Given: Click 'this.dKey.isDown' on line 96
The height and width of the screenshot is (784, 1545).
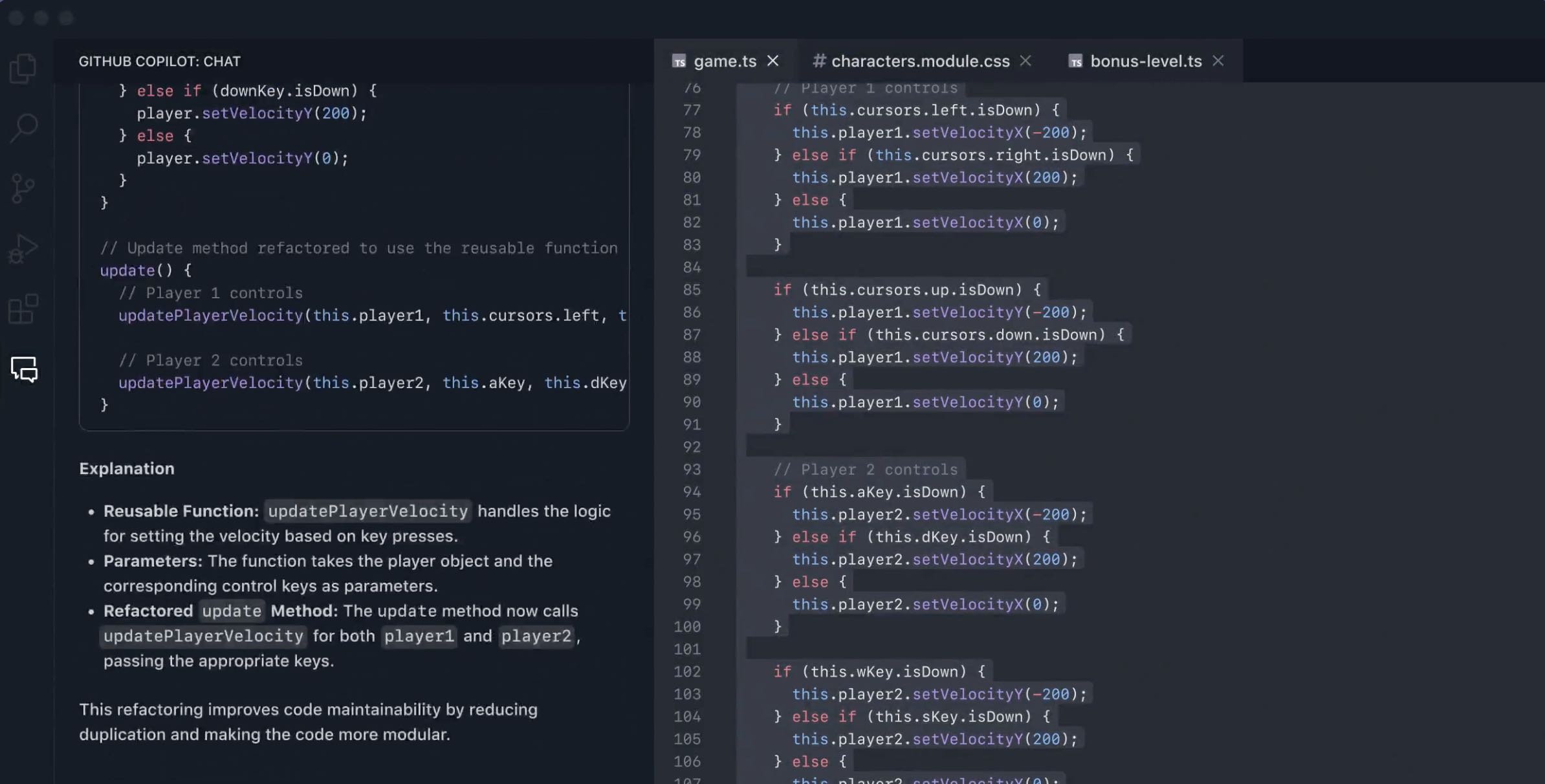Looking at the screenshot, I should [949, 537].
